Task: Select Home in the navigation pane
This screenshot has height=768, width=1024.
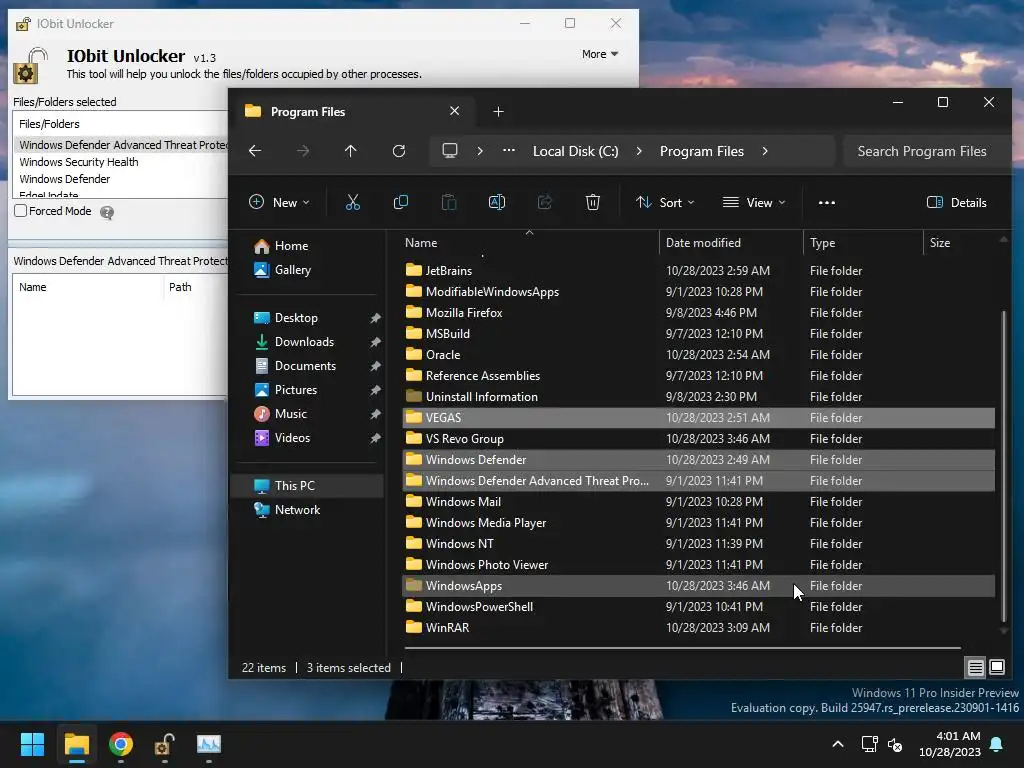Action: [x=291, y=246]
